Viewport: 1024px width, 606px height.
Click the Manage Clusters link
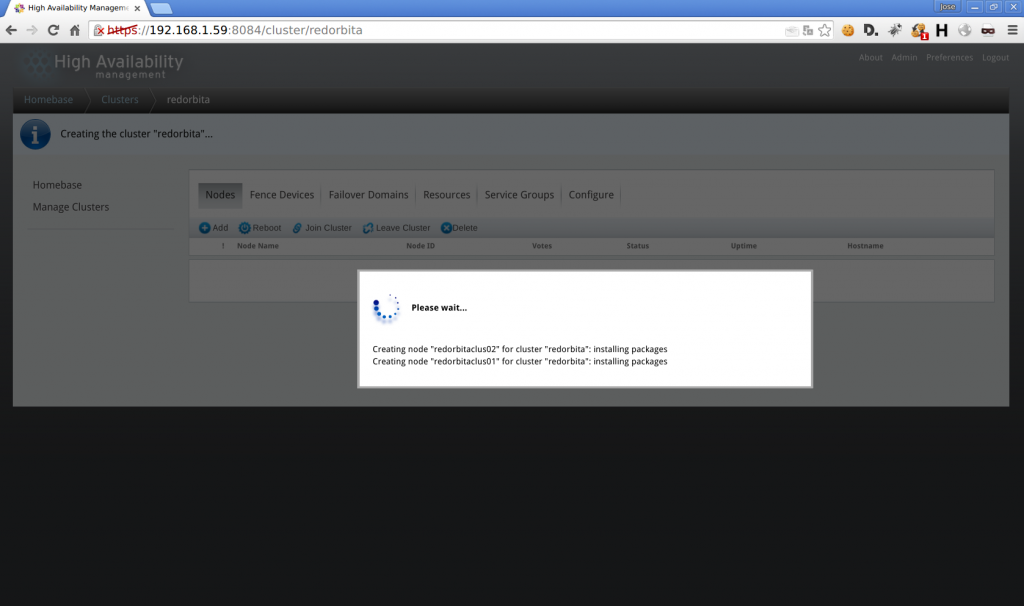(73, 207)
